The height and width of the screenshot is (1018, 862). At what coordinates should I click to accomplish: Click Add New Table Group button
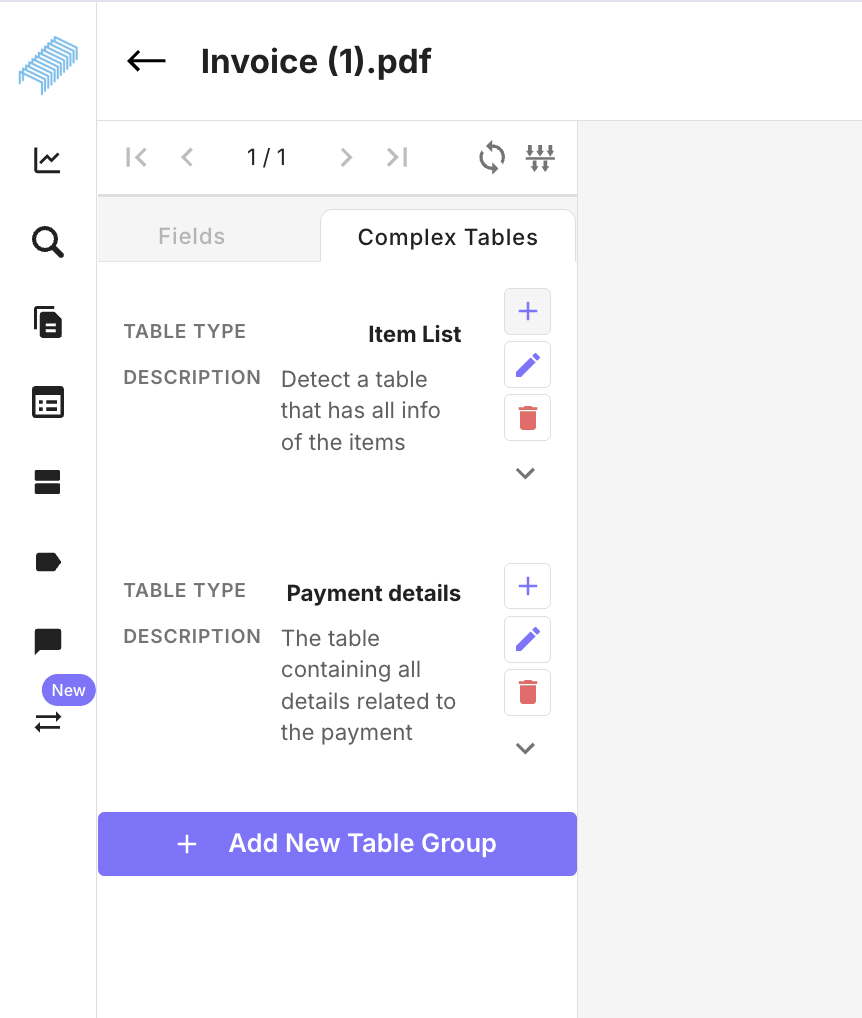click(338, 843)
